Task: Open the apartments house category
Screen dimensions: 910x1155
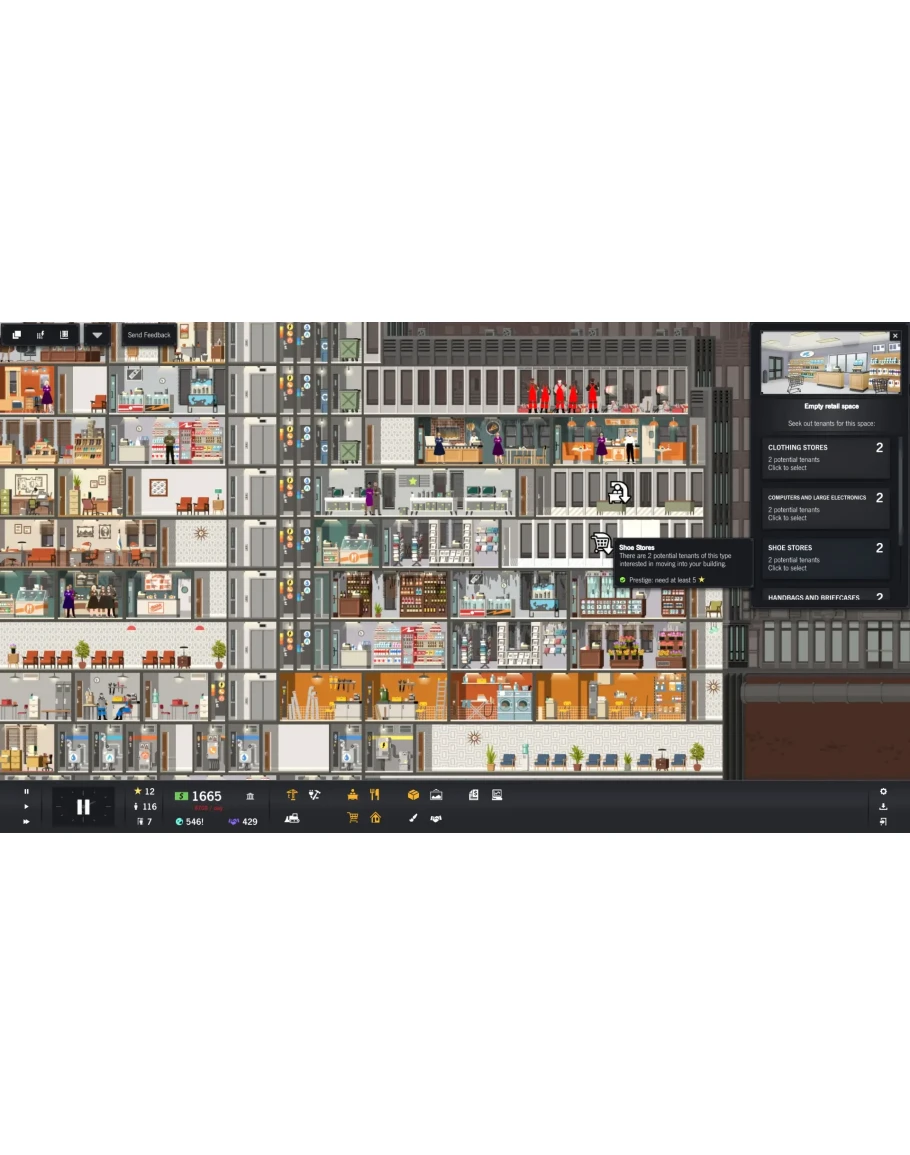Action: (375, 818)
